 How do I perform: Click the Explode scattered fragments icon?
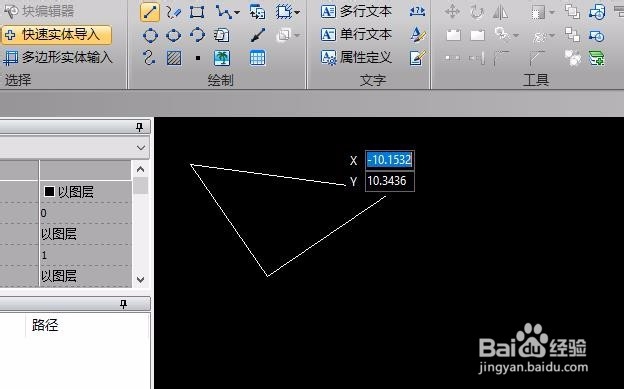point(572,58)
